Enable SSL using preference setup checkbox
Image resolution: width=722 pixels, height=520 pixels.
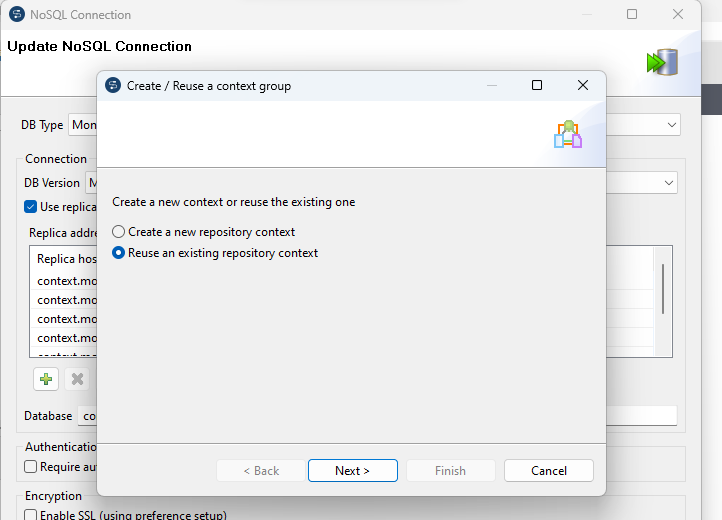click(x=32, y=515)
